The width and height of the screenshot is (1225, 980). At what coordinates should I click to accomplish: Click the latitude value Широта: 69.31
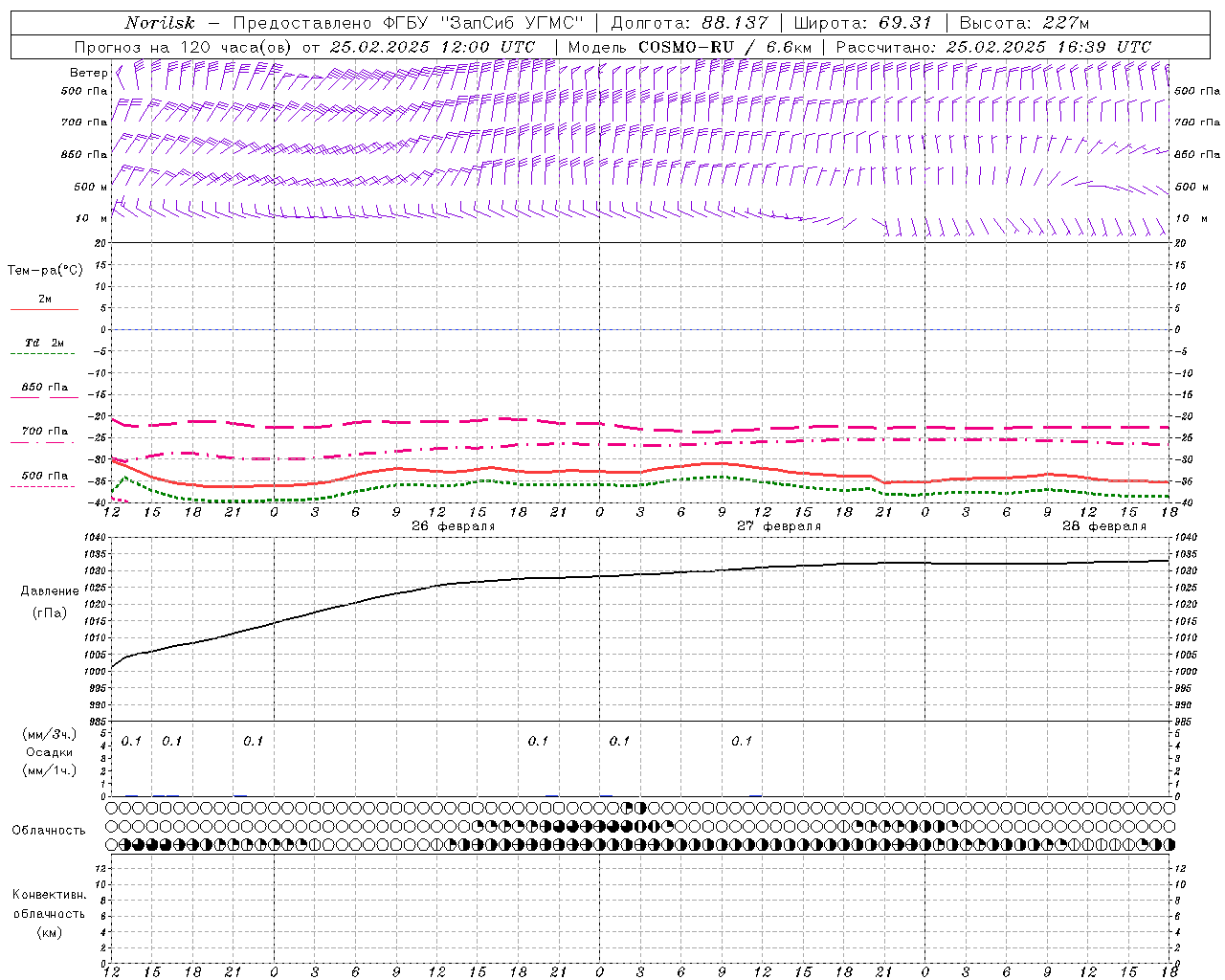point(862,23)
